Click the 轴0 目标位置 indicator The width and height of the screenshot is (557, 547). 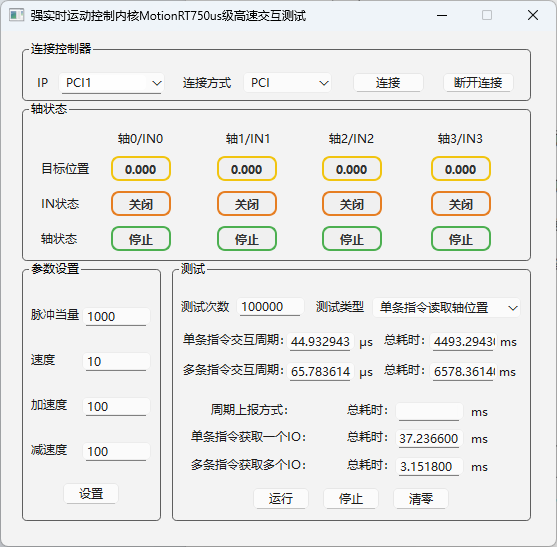point(141,169)
